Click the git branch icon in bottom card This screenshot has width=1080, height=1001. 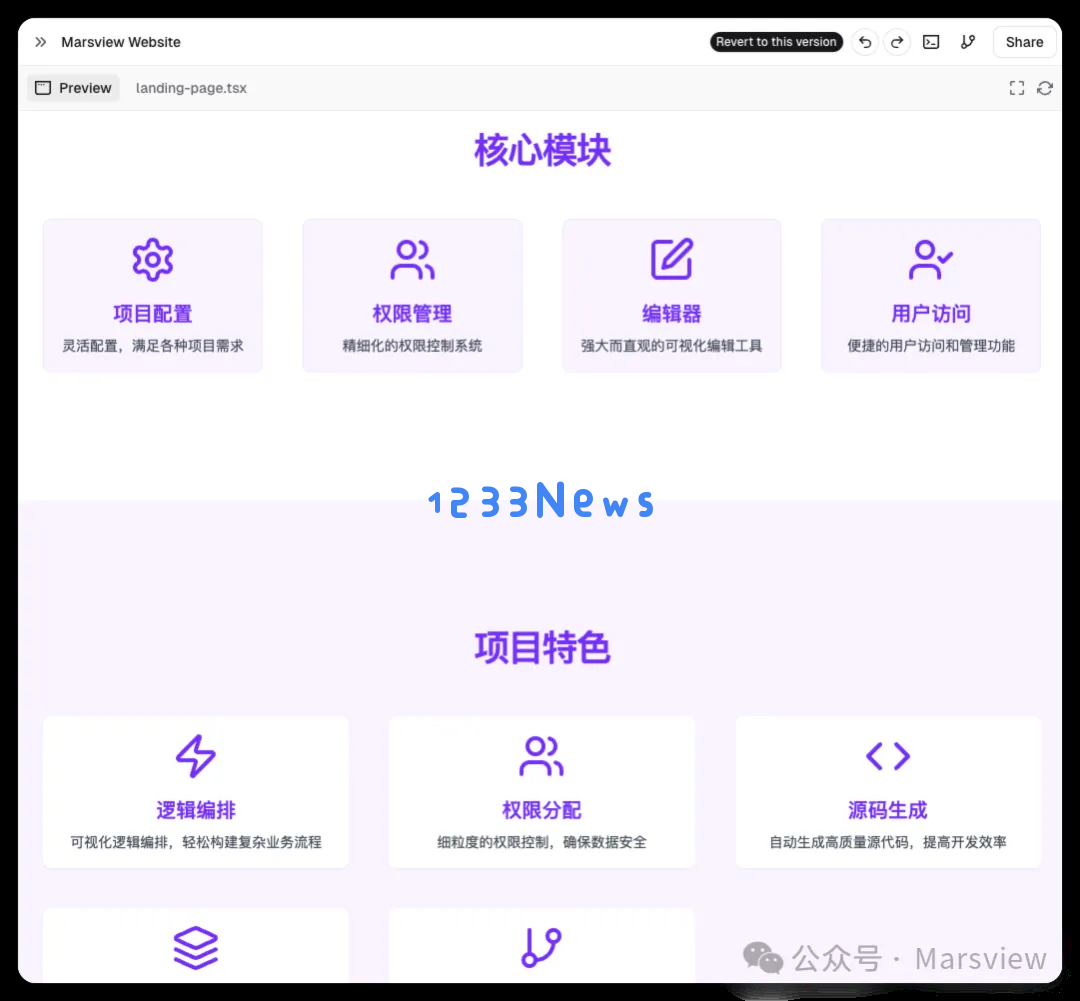pyautogui.click(x=541, y=947)
